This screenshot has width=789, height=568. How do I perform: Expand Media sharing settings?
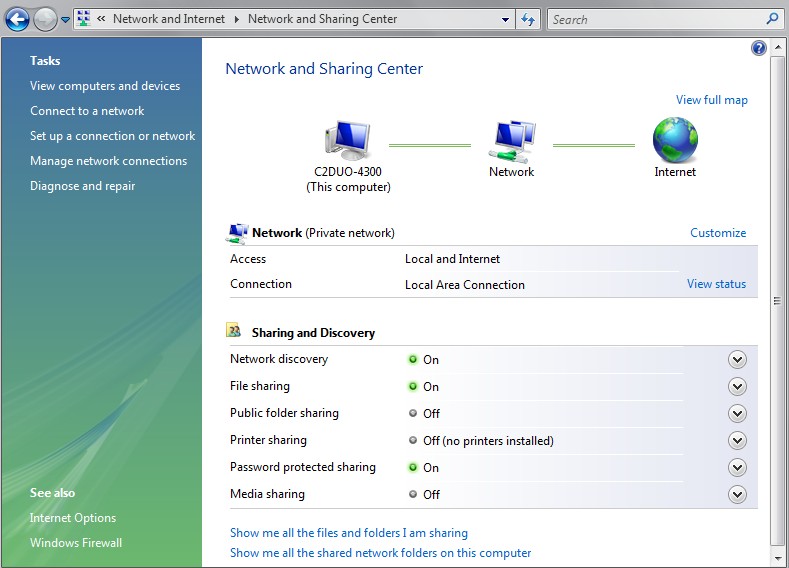737,495
